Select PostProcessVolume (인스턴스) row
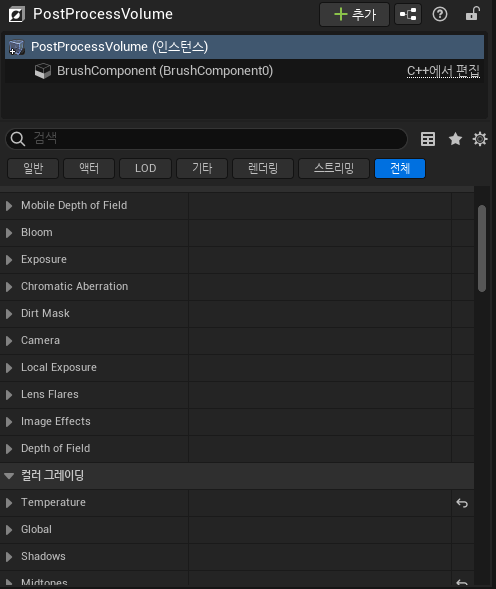496x589 pixels. [244, 47]
